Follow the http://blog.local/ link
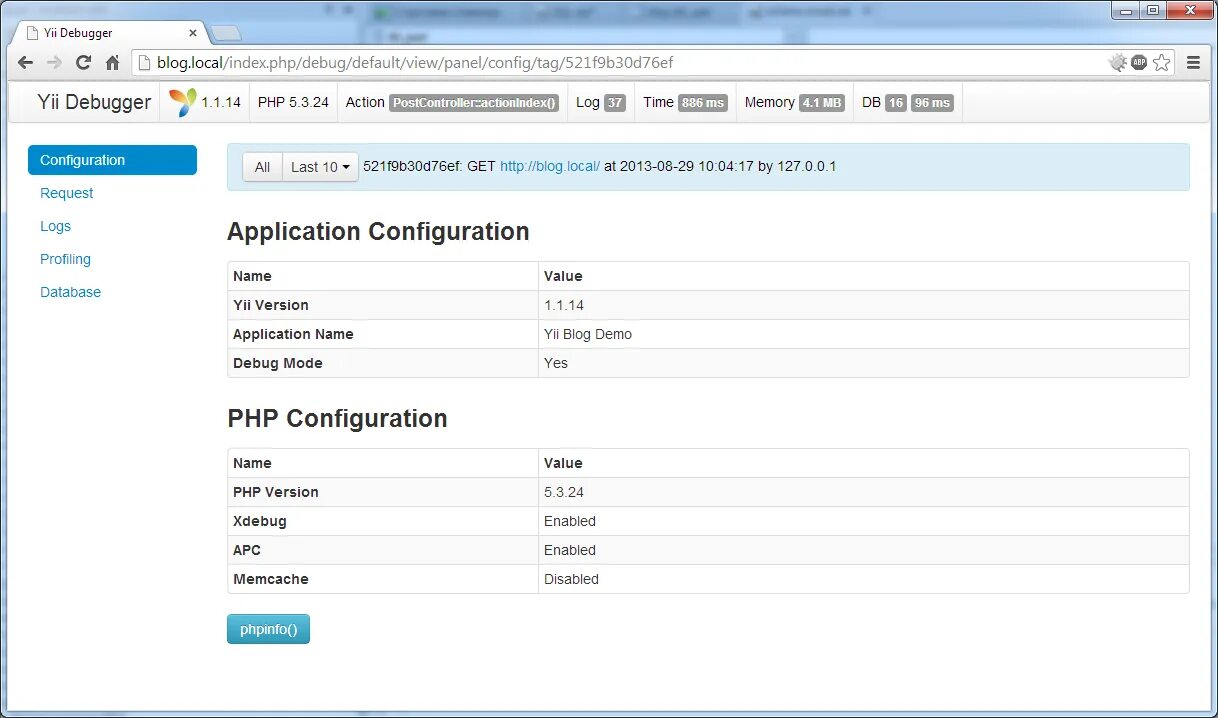 550,167
